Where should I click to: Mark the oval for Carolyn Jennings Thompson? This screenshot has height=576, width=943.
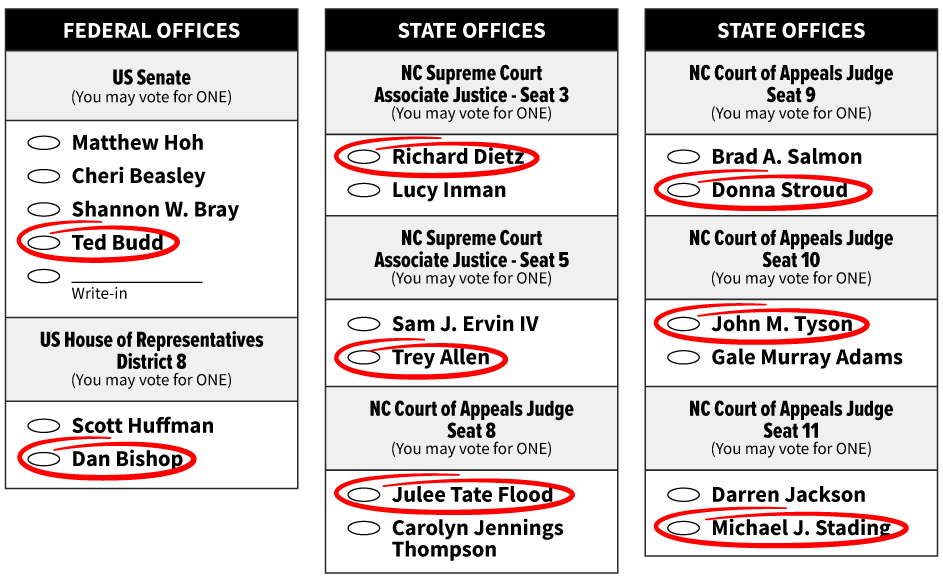[x=364, y=529]
